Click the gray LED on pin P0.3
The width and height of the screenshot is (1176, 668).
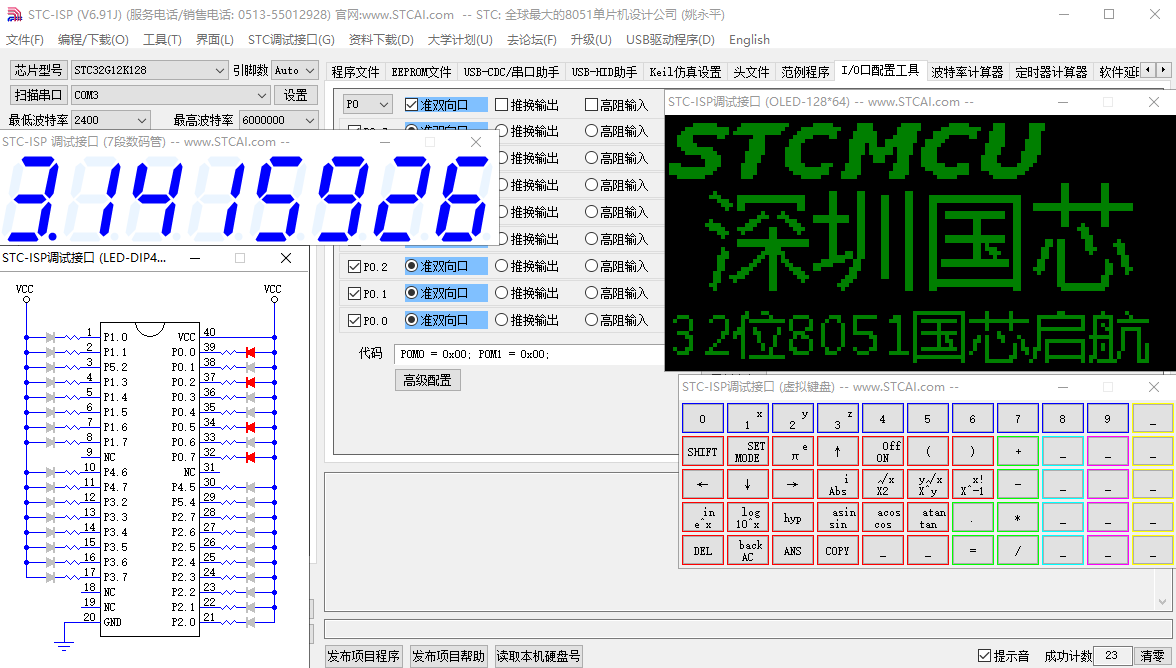(250, 397)
